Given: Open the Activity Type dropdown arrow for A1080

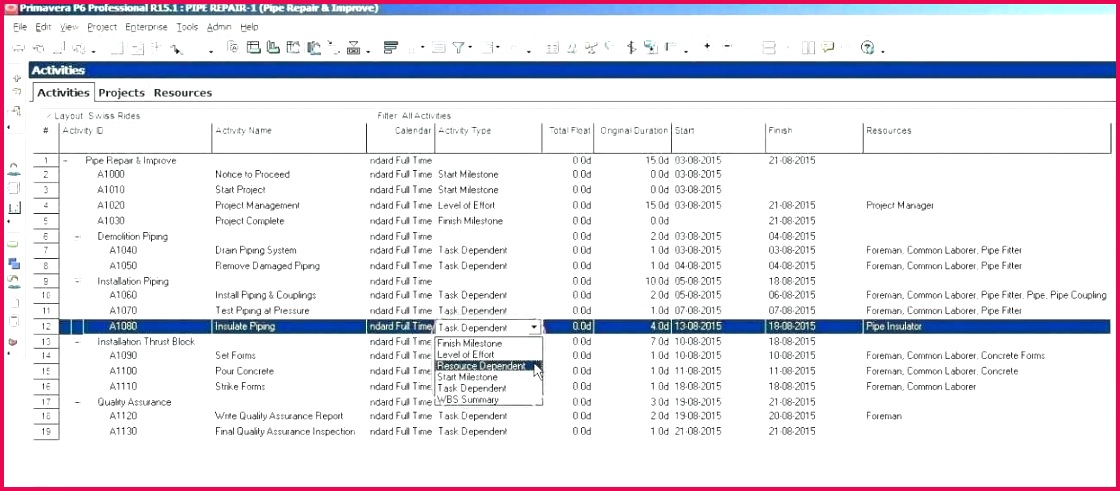Looking at the screenshot, I should point(534,327).
